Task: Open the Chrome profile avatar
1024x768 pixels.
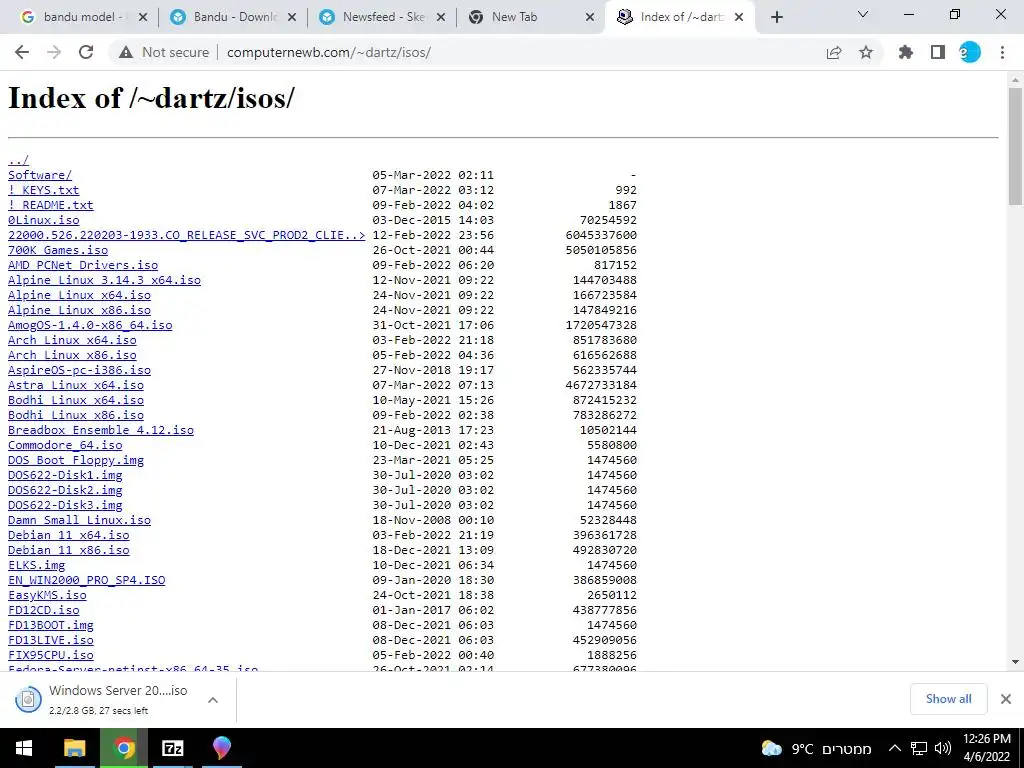Action: [x=970, y=52]
